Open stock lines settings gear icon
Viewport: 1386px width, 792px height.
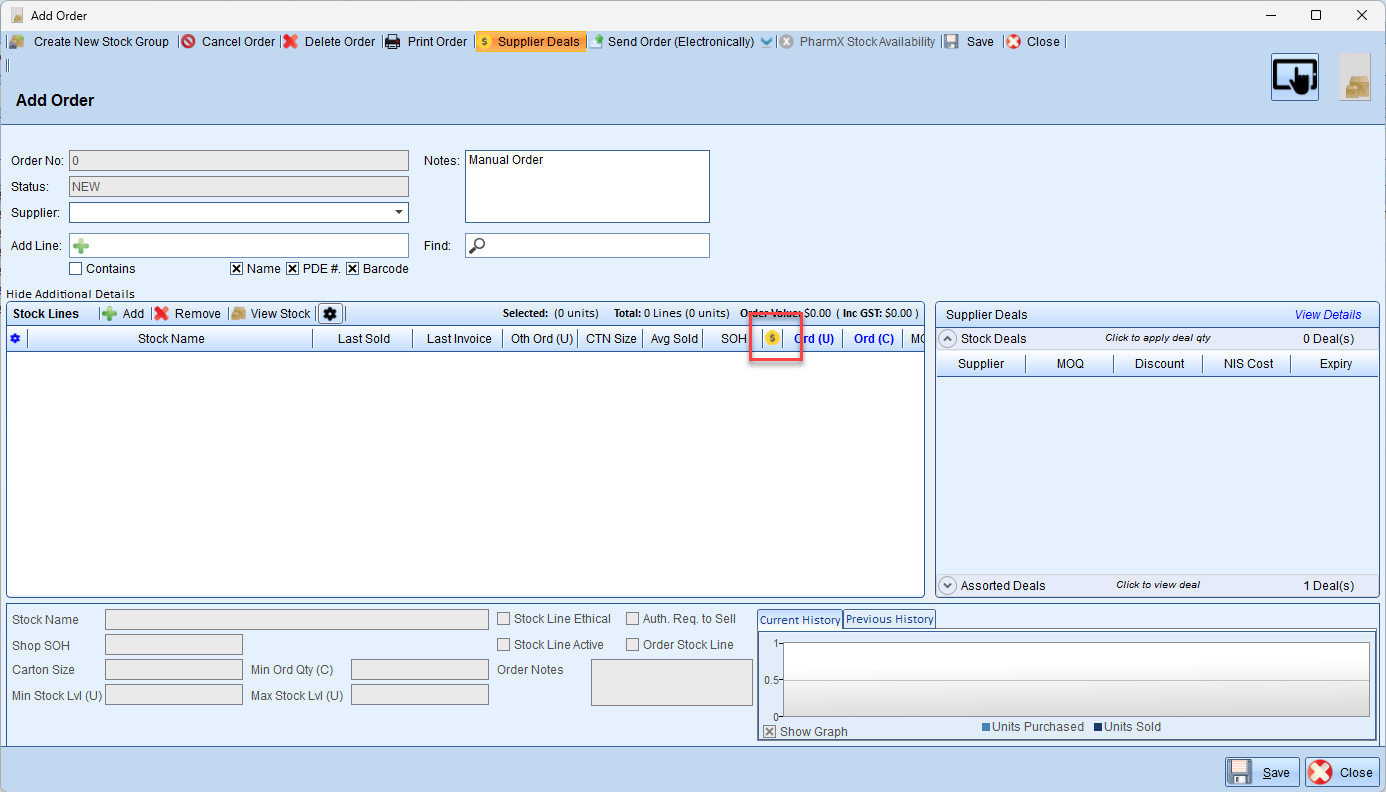coord(330,314)
